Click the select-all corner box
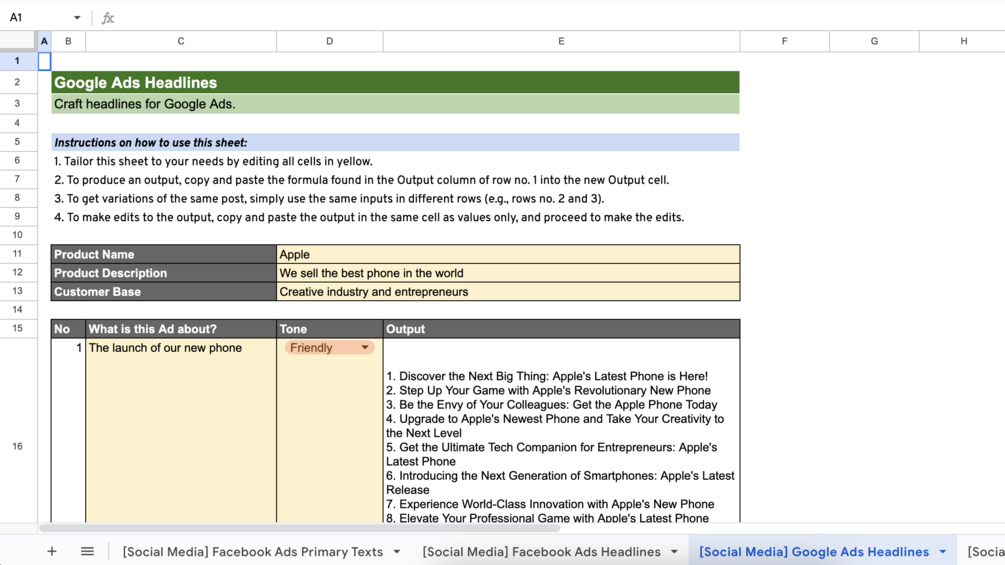The width and height of the screenshot is (1005, 565). pos(18,41)
